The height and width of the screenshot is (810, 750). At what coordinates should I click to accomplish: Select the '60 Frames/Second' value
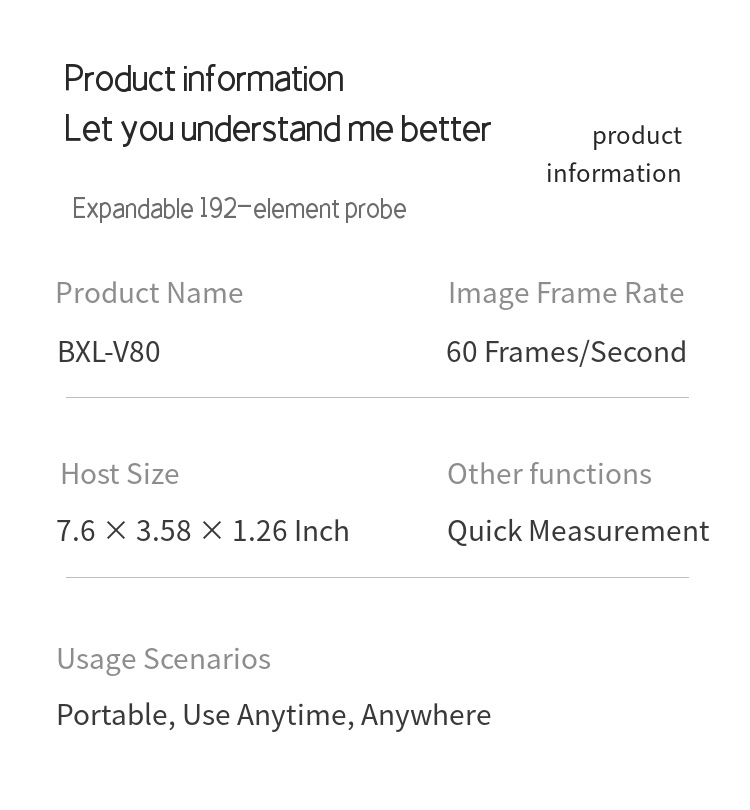point(566,352)
